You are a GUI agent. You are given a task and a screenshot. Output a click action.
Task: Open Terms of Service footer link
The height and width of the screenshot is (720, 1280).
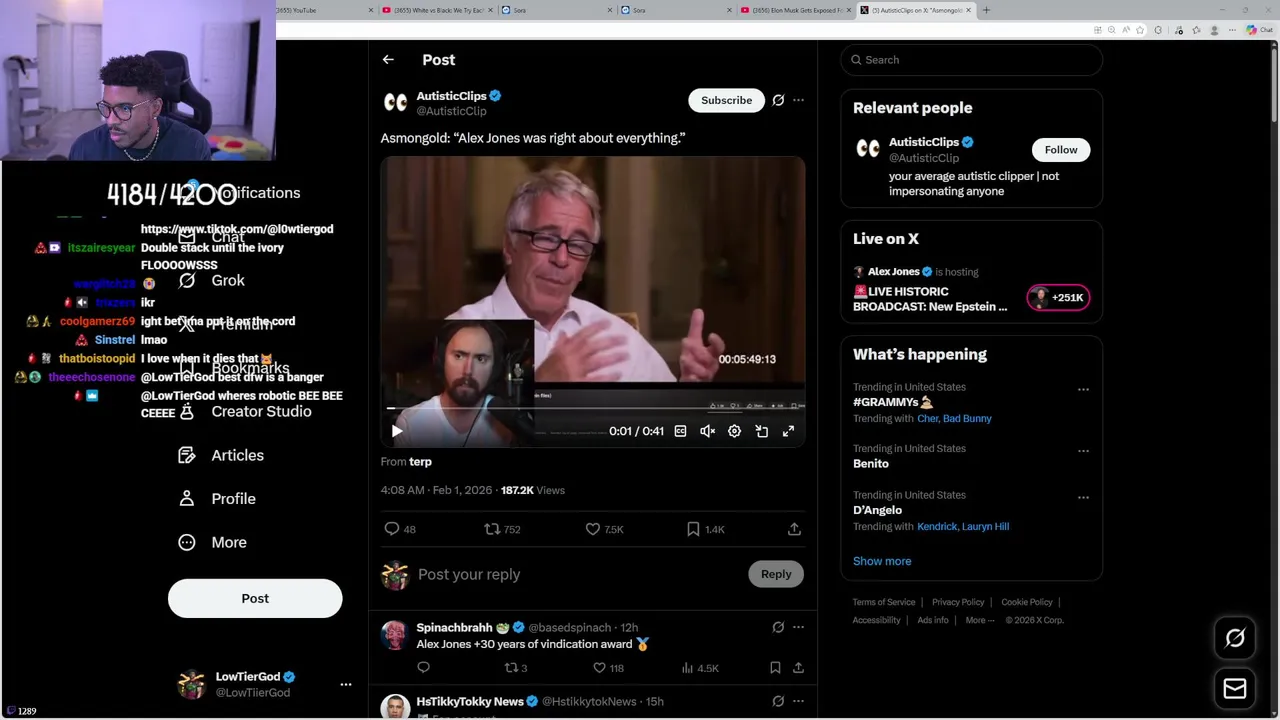coord(884,602)
